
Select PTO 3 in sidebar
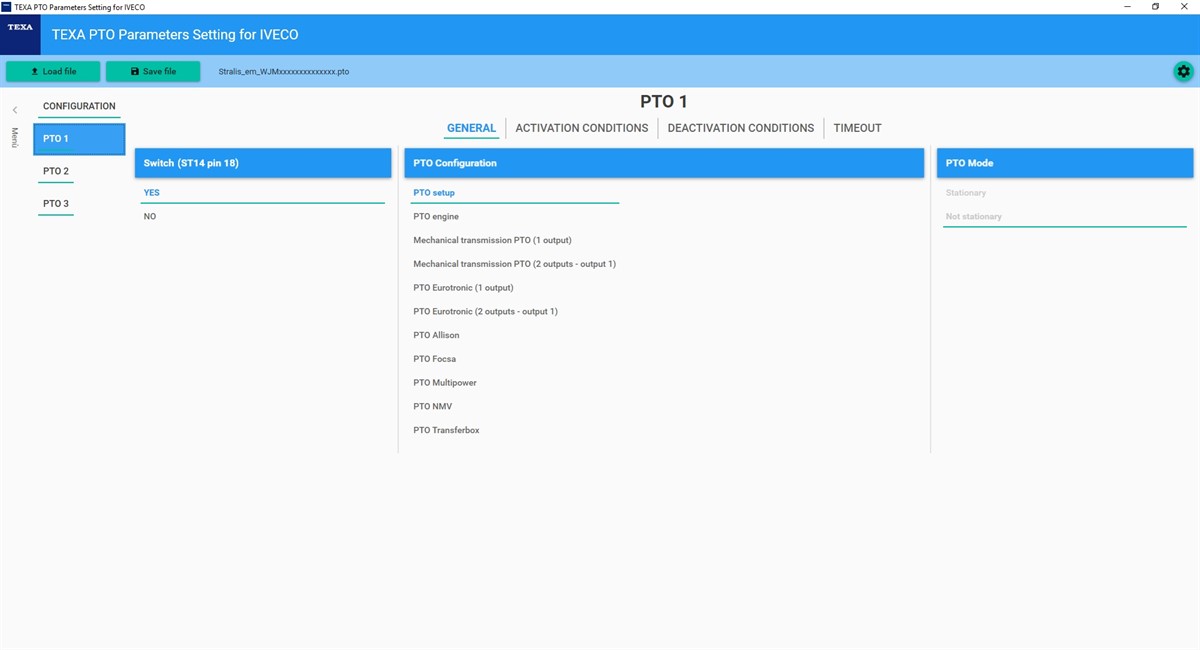pyautogui.click(x=56, y=204)
